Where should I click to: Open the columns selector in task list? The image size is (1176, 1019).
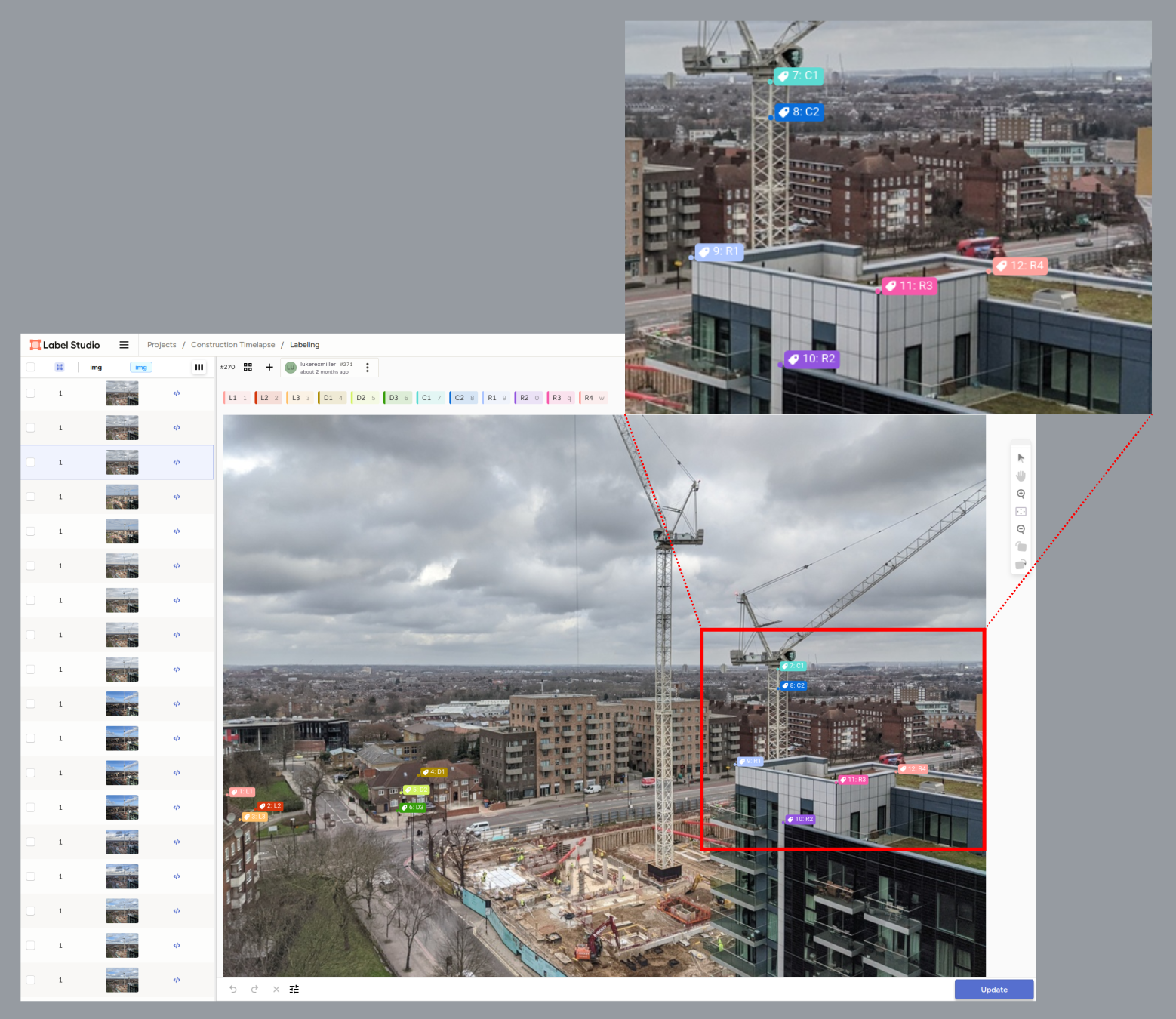click(199, 367)
